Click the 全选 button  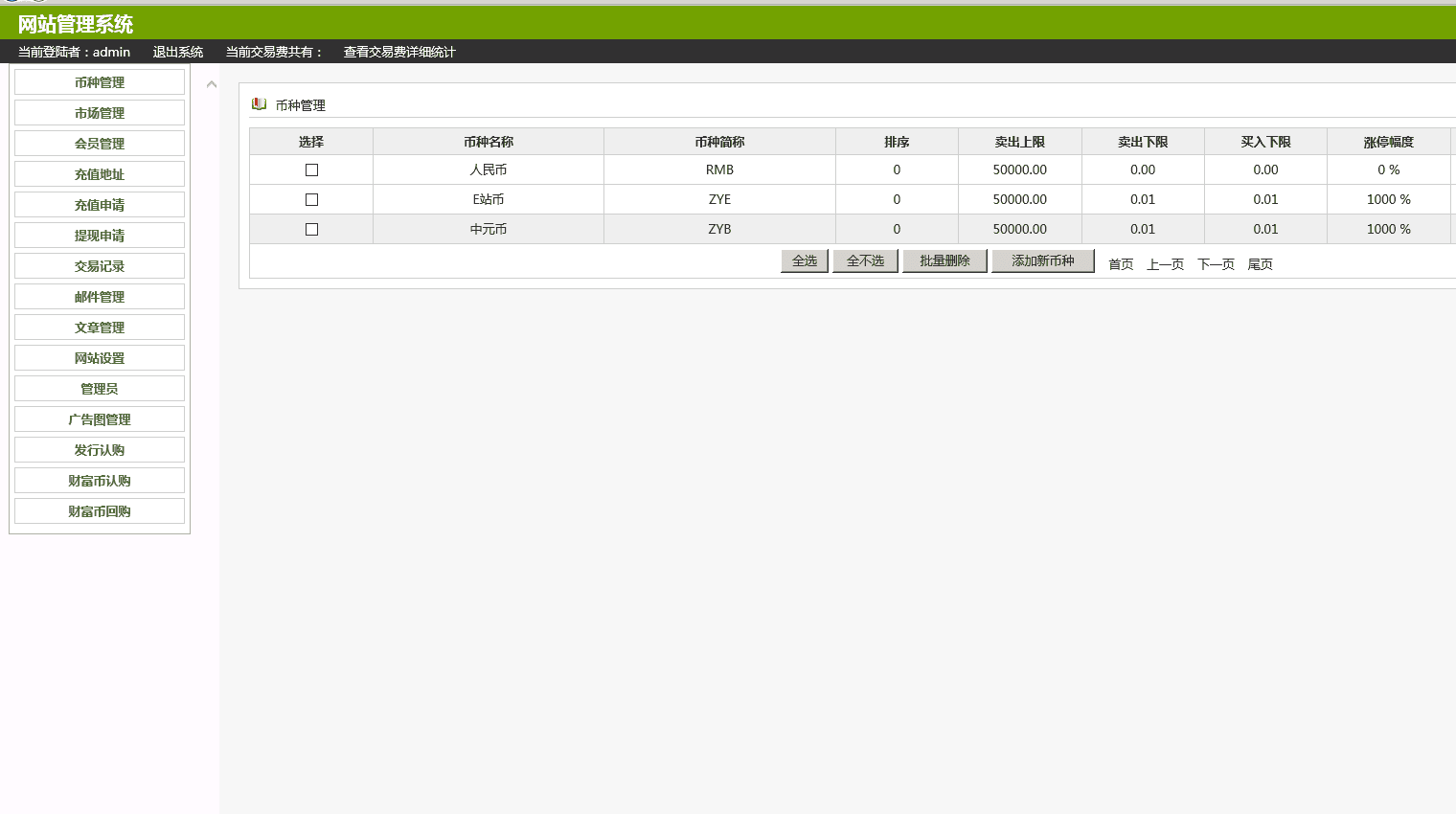tap(805, 260)
